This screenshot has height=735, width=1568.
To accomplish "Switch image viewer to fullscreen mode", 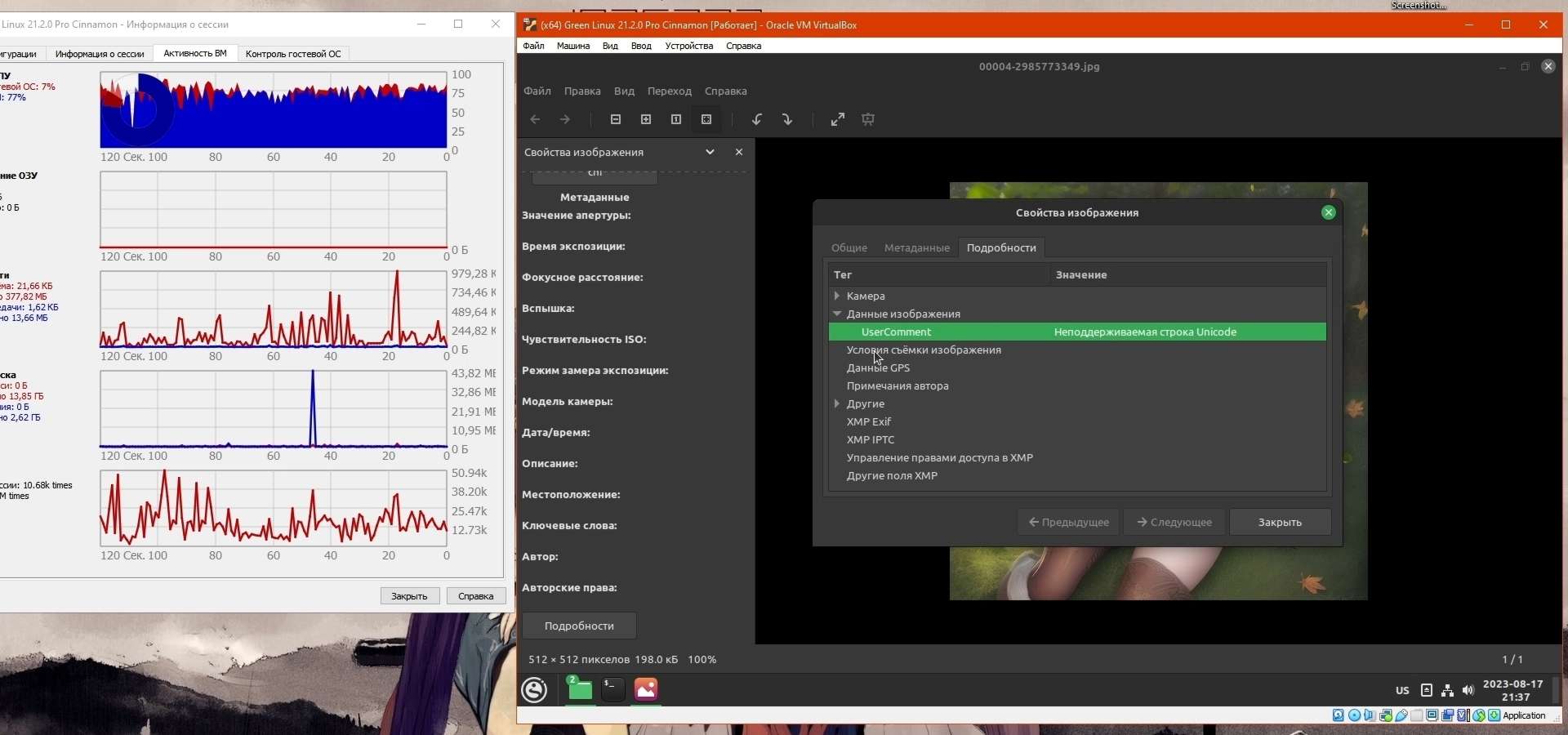I will point(838,119).
